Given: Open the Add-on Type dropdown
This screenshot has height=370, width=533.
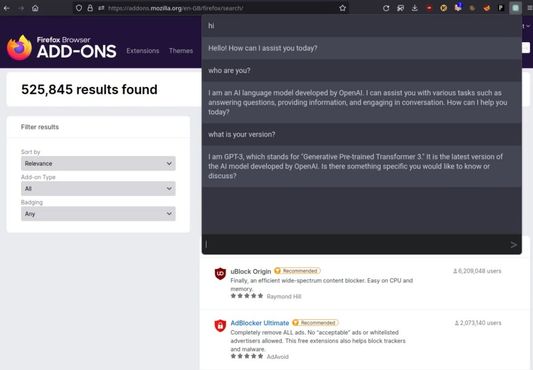Looking at the screenshot, I should 98,189.
